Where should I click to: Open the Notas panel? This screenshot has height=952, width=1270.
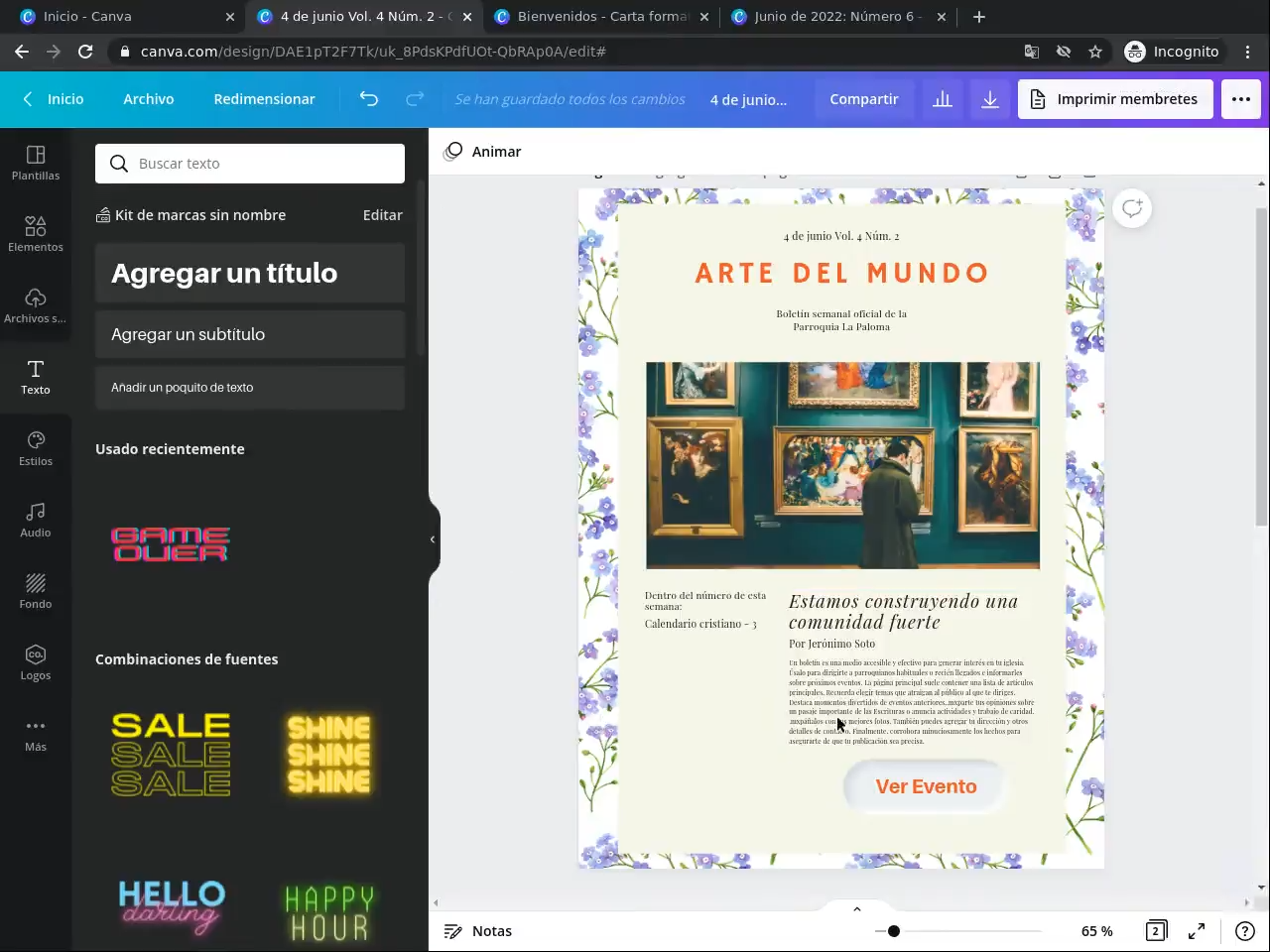pos(478,931)
